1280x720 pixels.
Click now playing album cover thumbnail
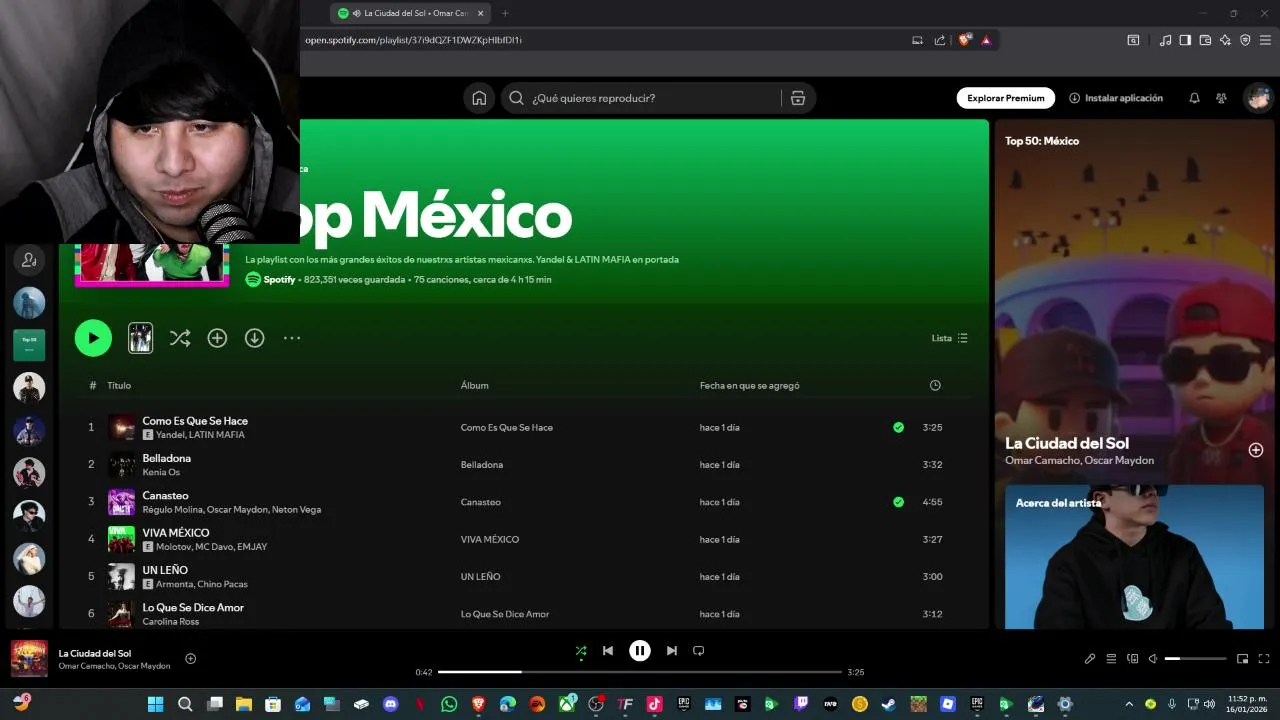pos(29,658)
